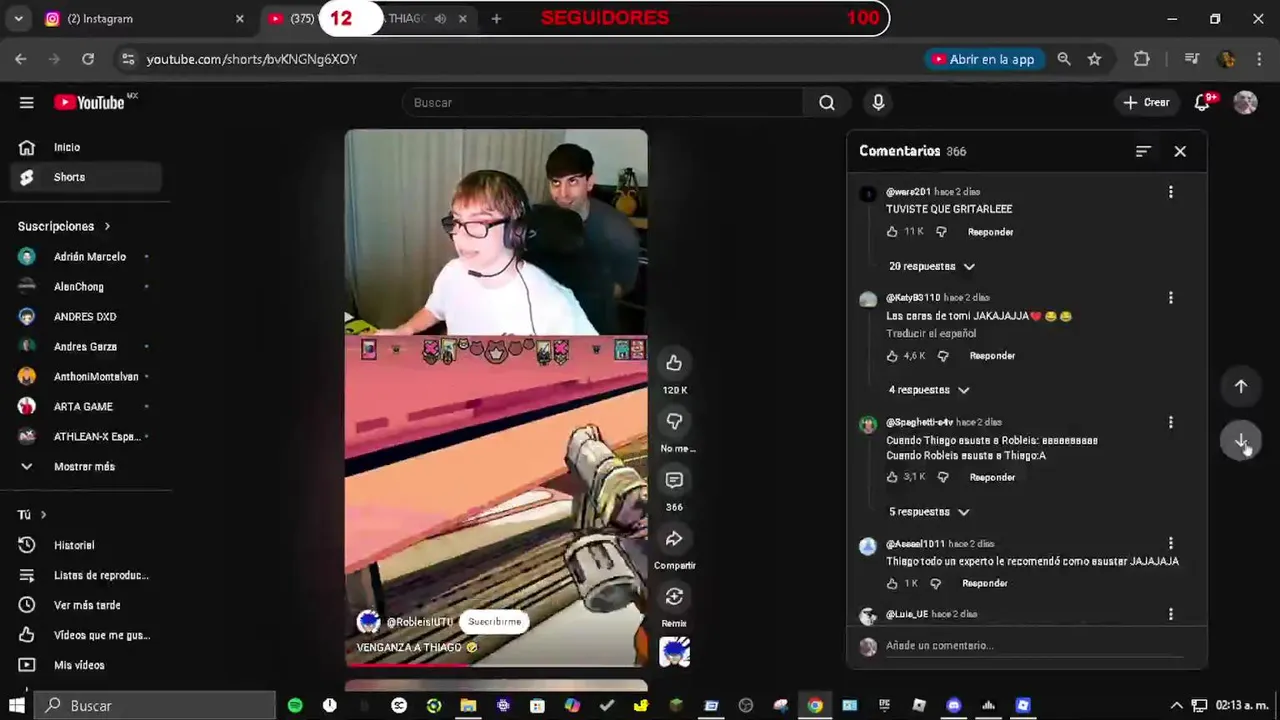Expand 5 respuestas replies

point(929,512)
